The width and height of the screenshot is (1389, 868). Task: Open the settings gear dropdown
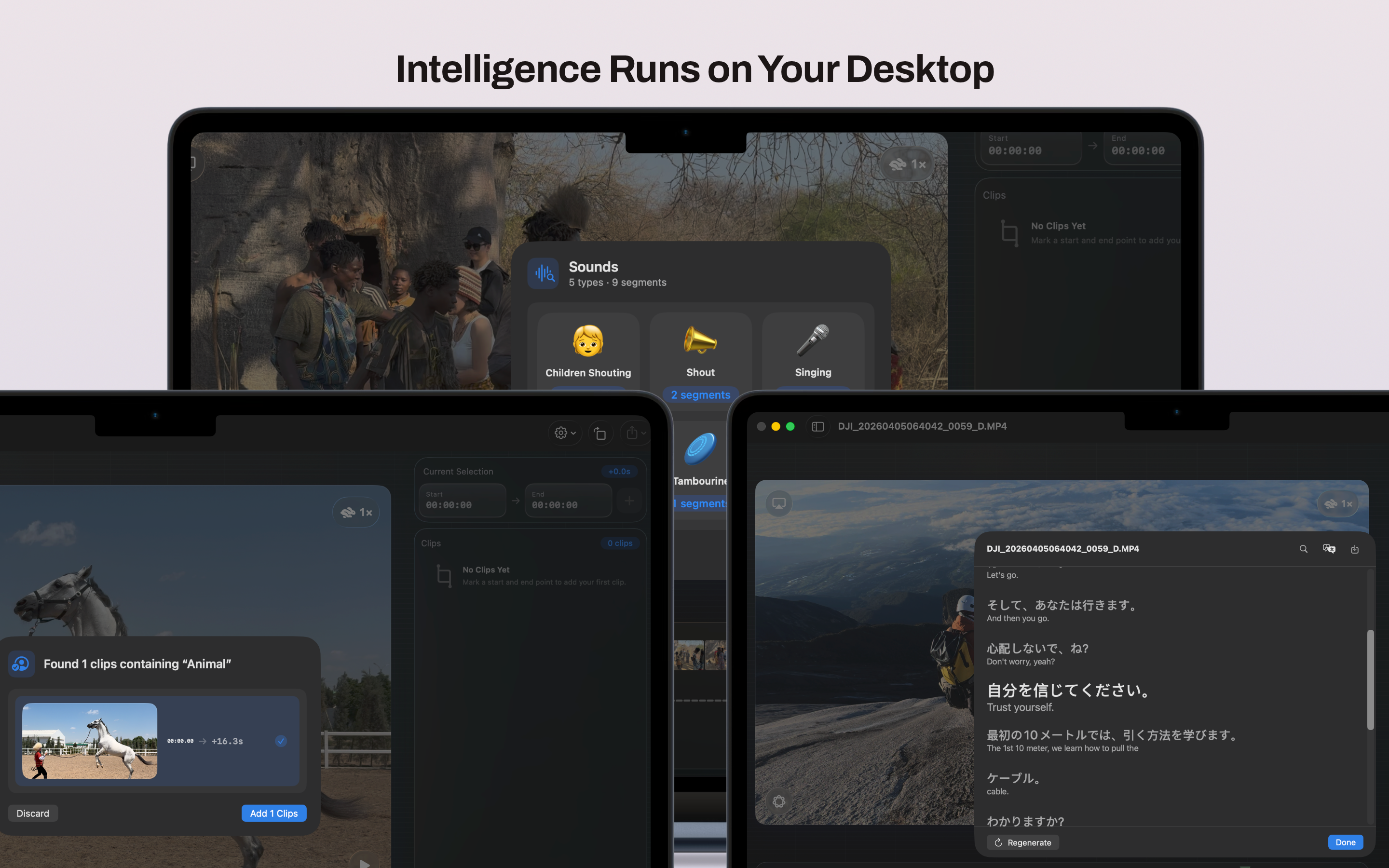(565, 433)
